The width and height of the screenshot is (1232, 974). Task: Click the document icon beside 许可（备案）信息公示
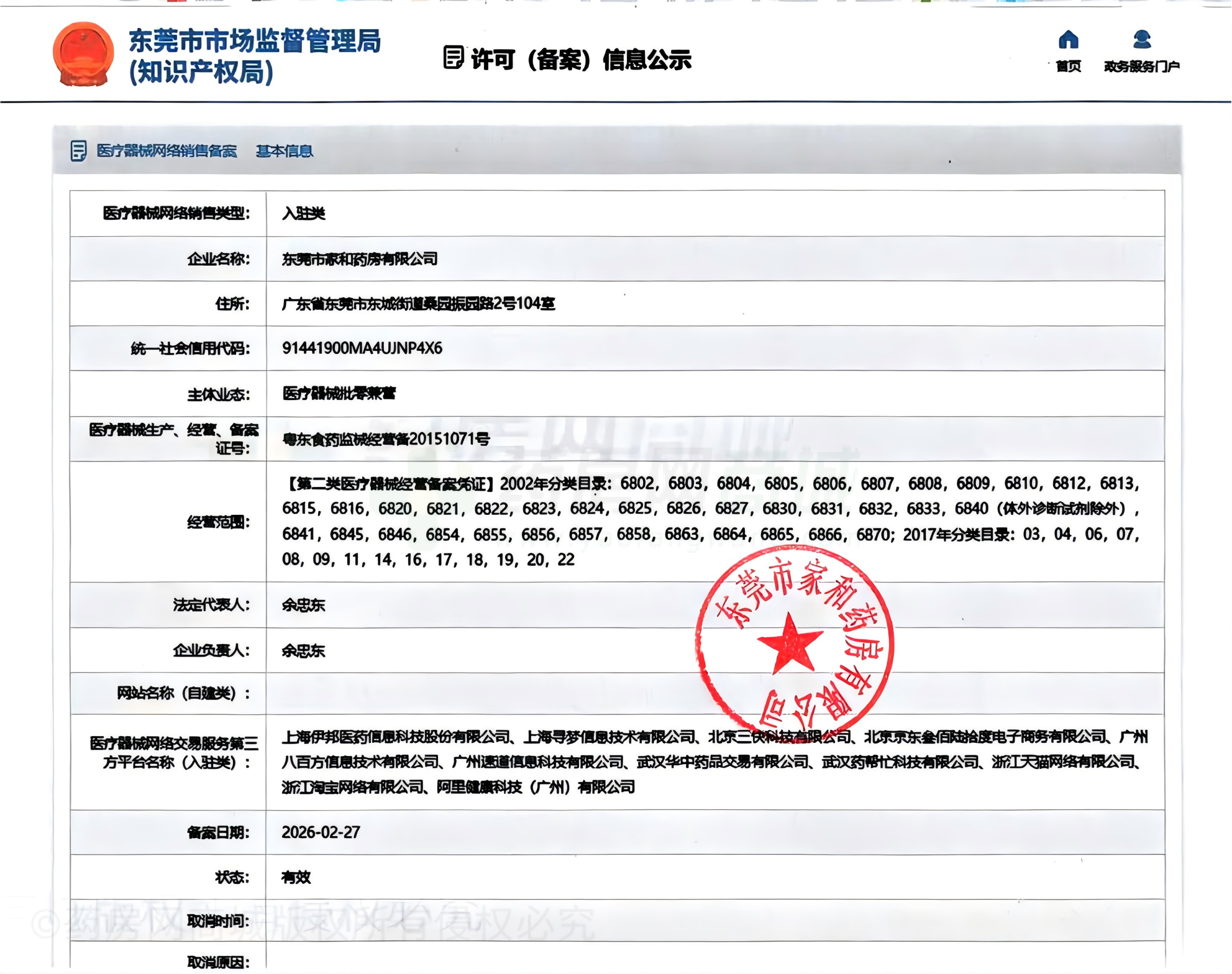pos(453,58)
